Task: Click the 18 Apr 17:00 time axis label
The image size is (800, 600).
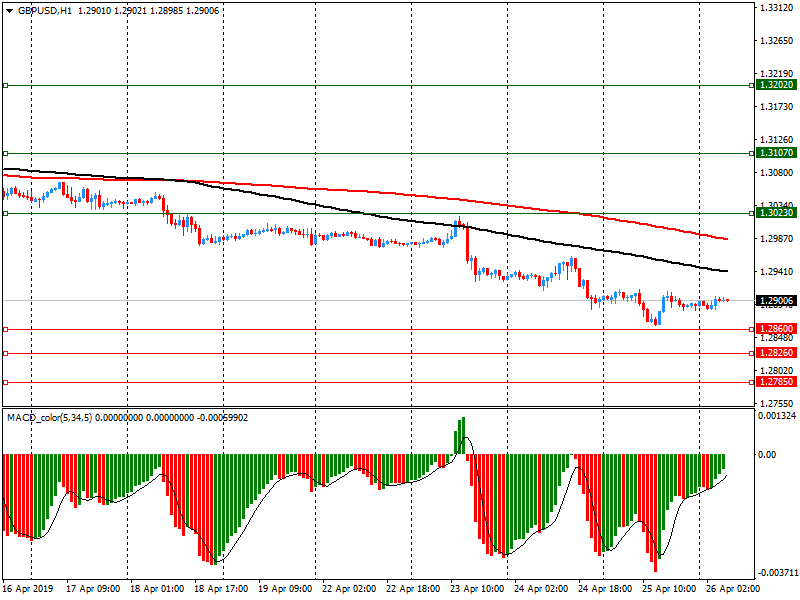Action: 220,590
